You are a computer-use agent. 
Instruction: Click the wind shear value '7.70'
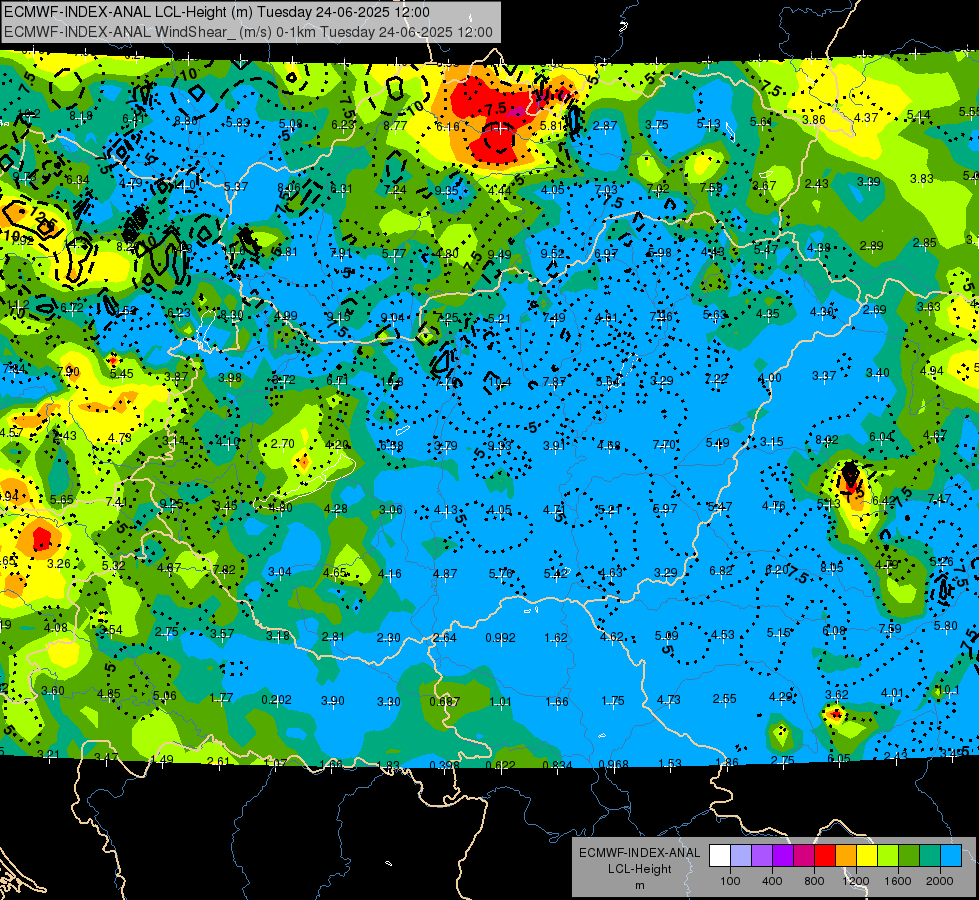click(x=664, y=444)
